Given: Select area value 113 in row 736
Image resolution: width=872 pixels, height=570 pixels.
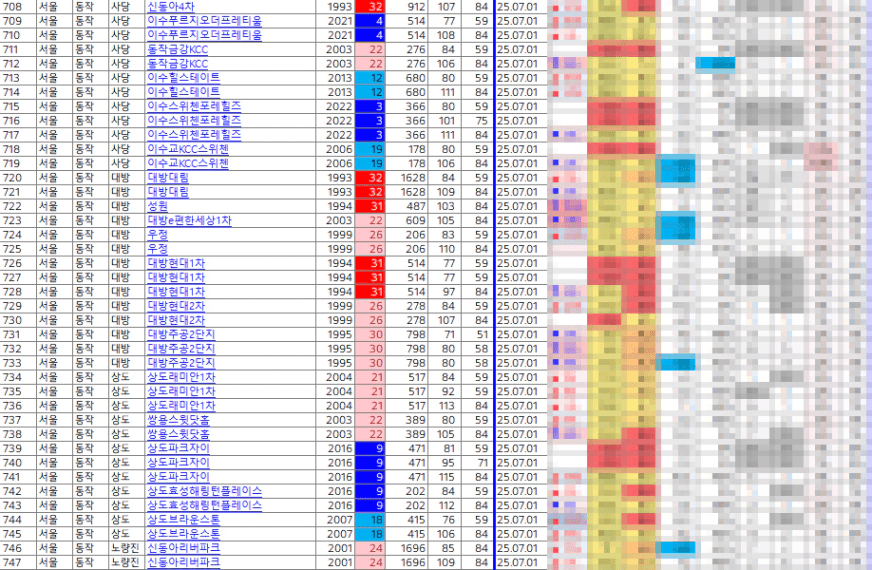Looking at the screenshot, I should 445,406.
